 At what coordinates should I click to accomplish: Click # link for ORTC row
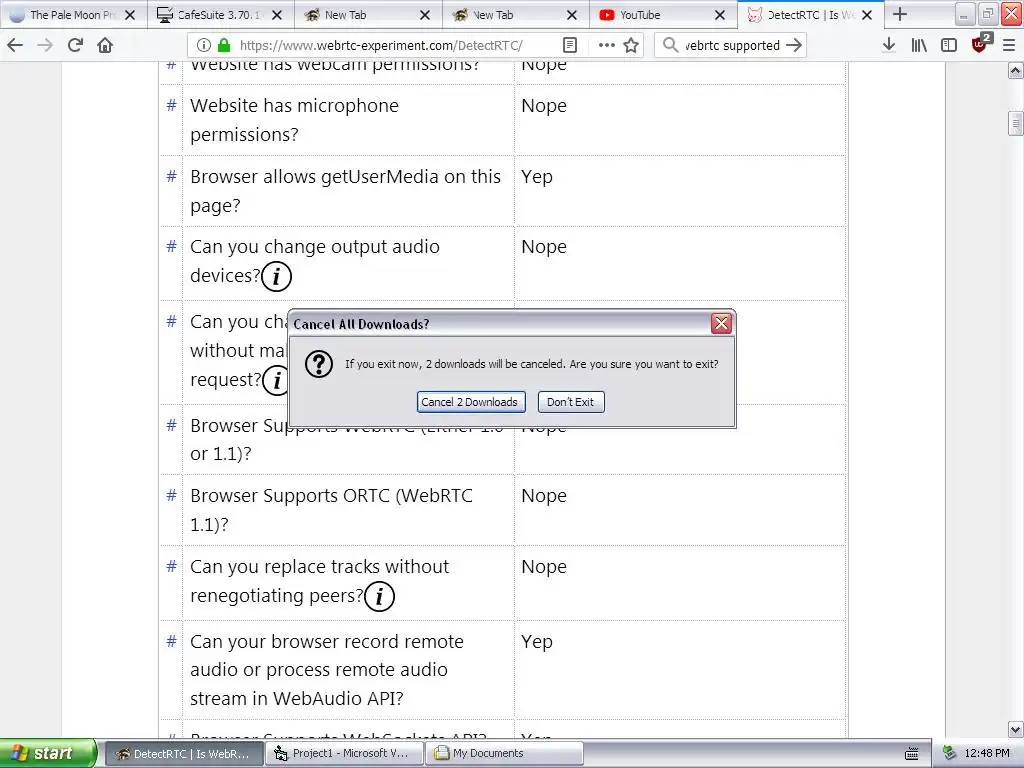pos(171,495)
